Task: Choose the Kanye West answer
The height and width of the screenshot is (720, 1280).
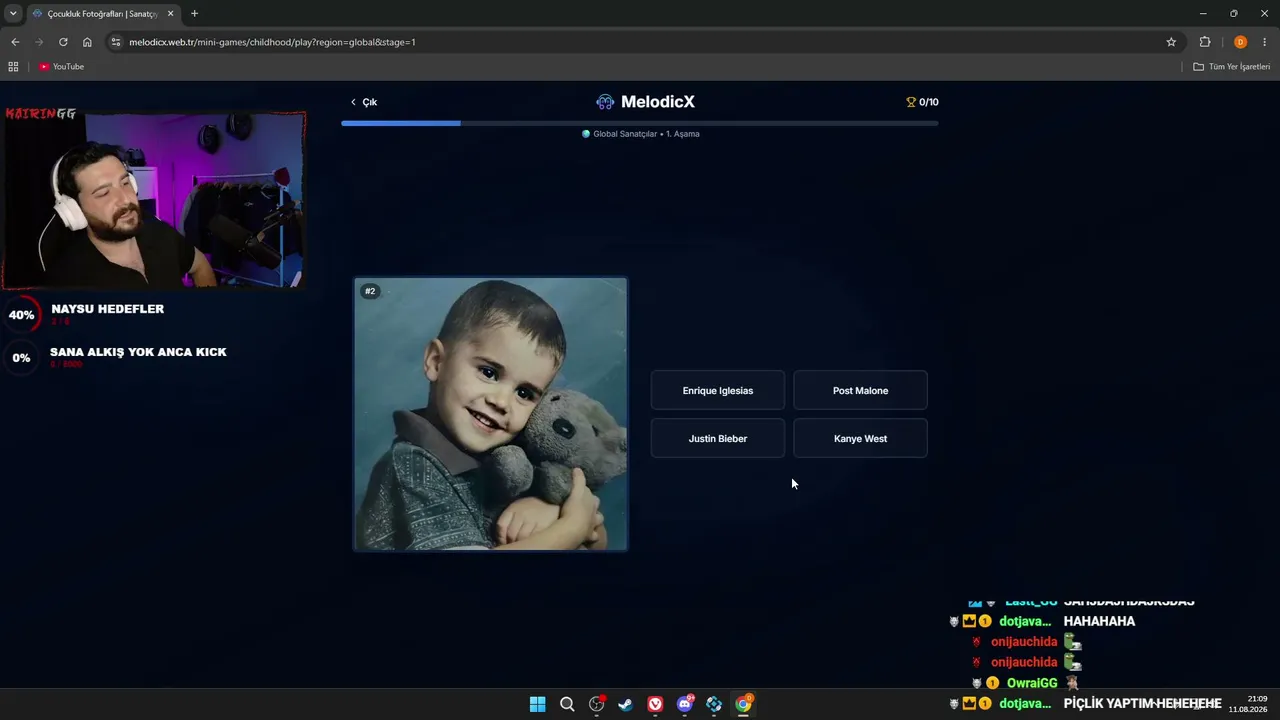Action: point(860,439)
